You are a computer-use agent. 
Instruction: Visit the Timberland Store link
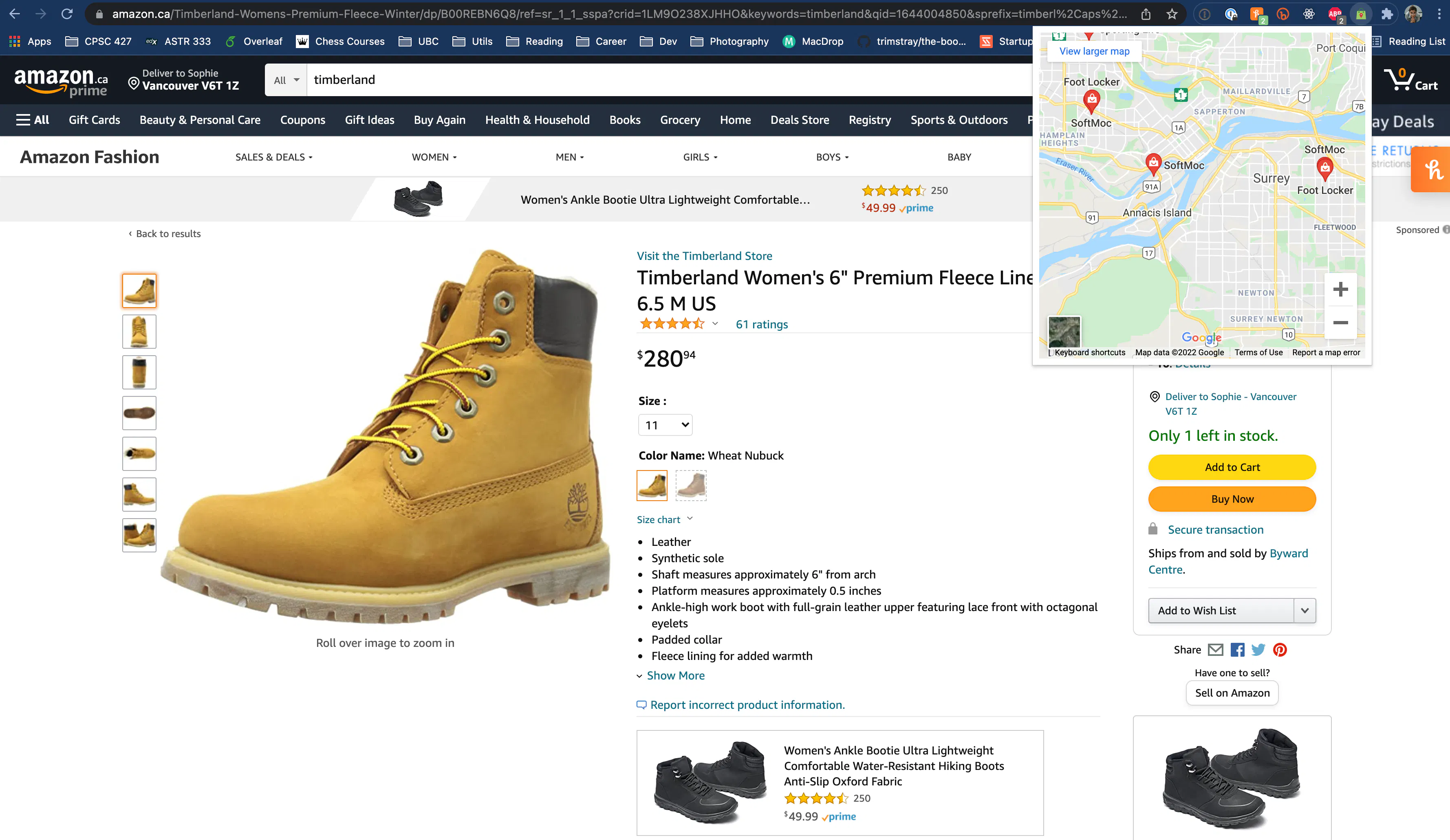click(704, 256)
